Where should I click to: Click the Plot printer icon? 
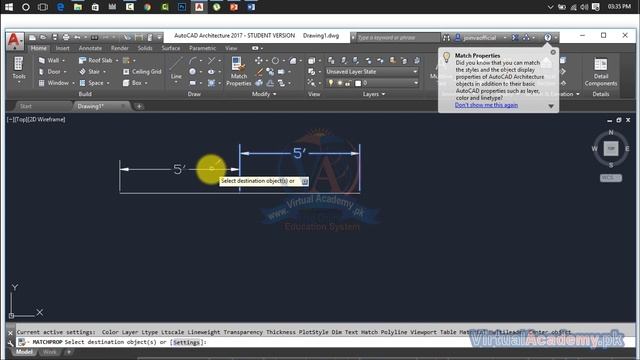click(66, 37)
